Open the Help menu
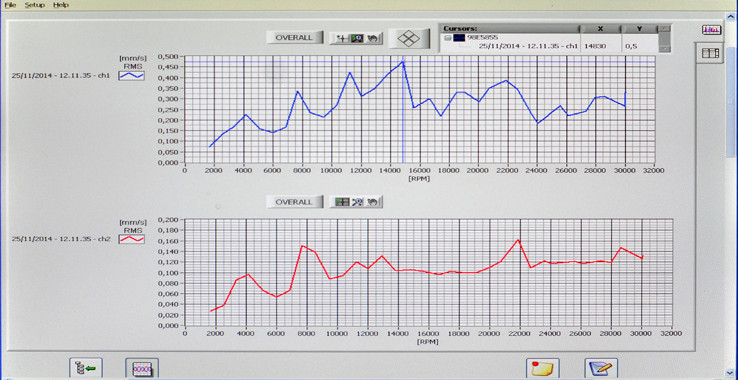Image resolution: width=738 pixels, height=380 pixels. pyautogui.click(x=61, y=5)
